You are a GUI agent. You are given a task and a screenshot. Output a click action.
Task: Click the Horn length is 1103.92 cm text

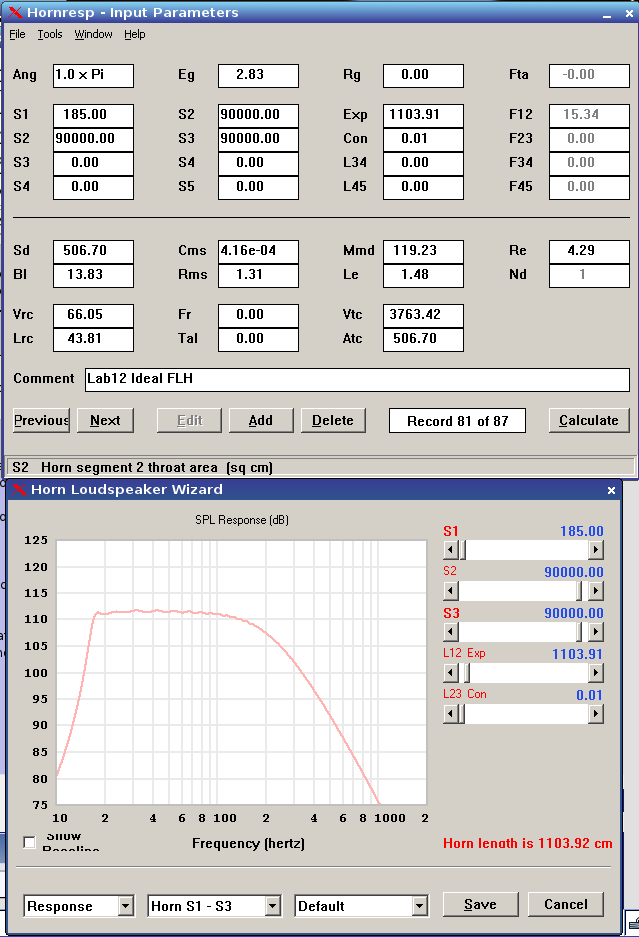pyautogui.click(x=528, y=843)
